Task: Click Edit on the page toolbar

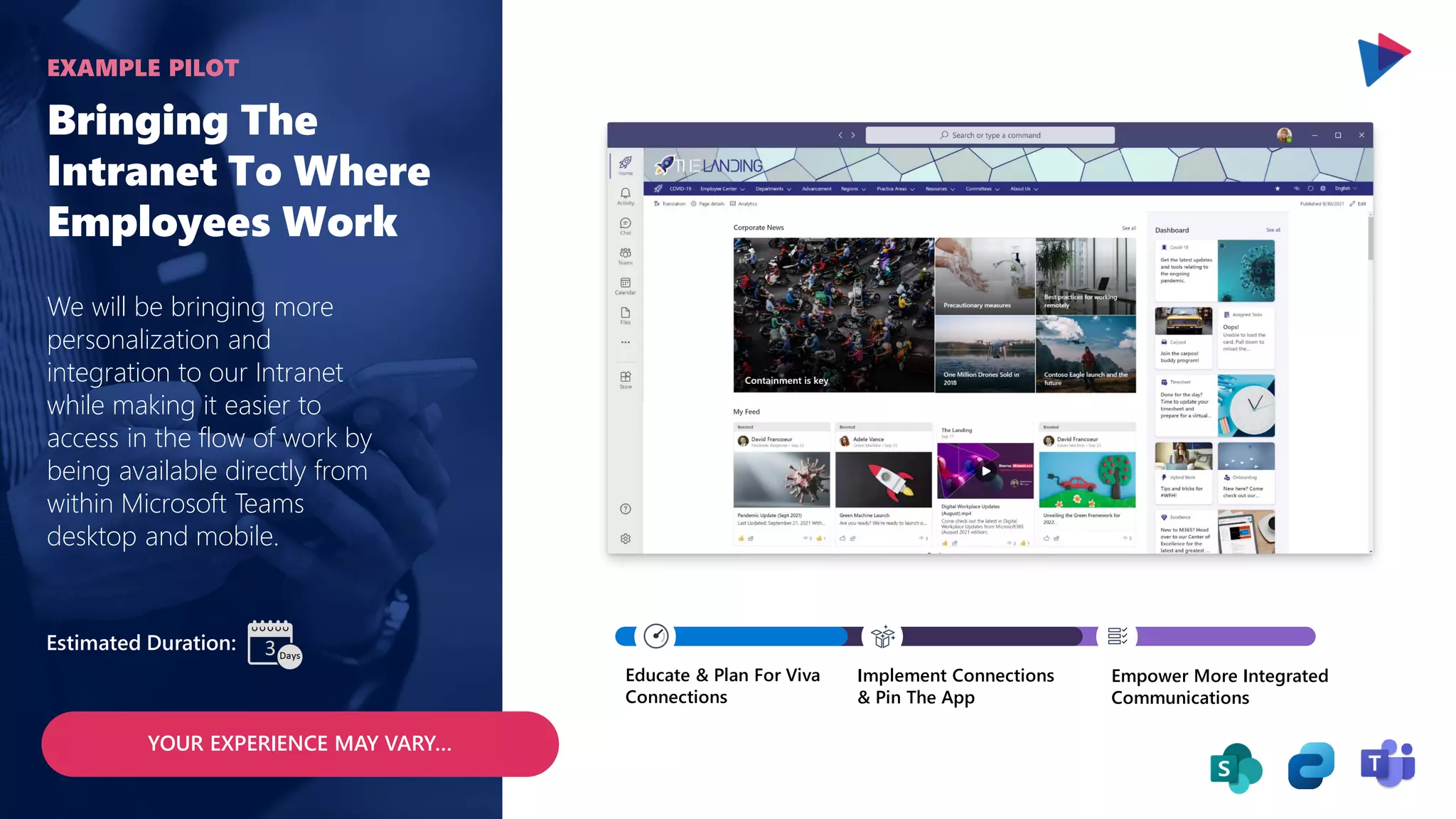Action: (1358, 204)
